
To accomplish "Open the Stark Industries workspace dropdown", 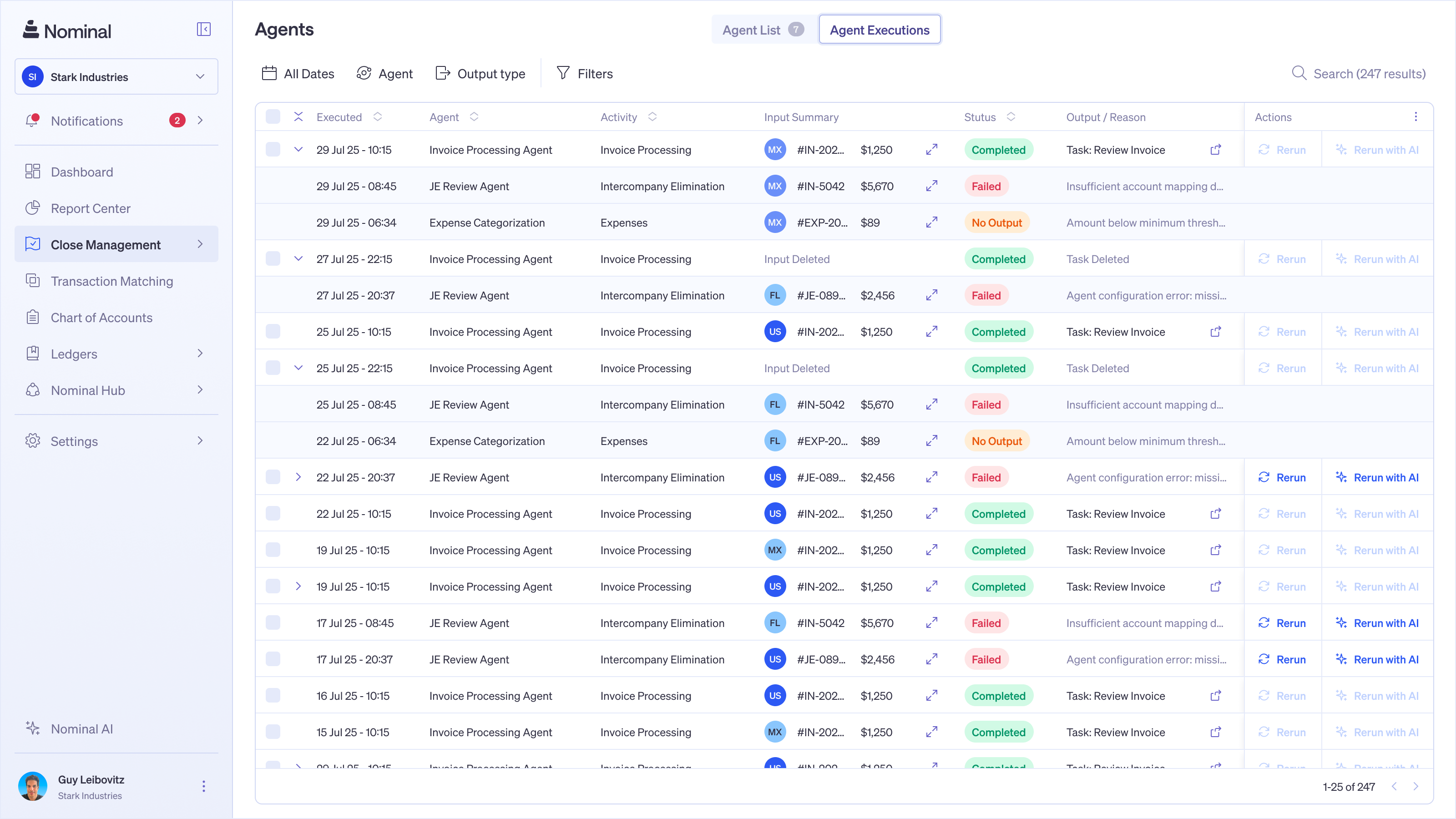I will tap(116, 76).
